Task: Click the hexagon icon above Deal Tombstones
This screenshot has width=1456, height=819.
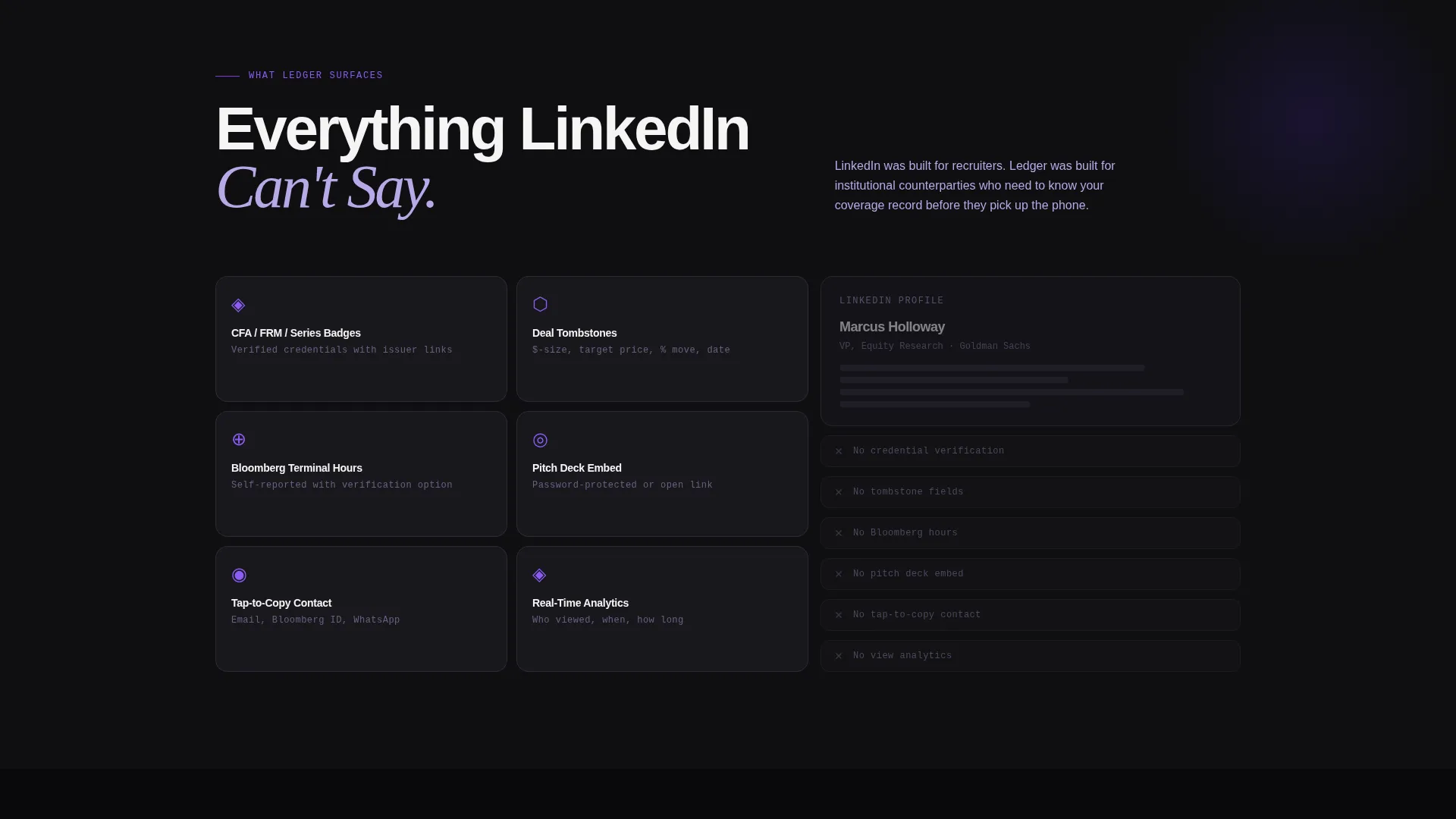Action: [x=540, y=304]
